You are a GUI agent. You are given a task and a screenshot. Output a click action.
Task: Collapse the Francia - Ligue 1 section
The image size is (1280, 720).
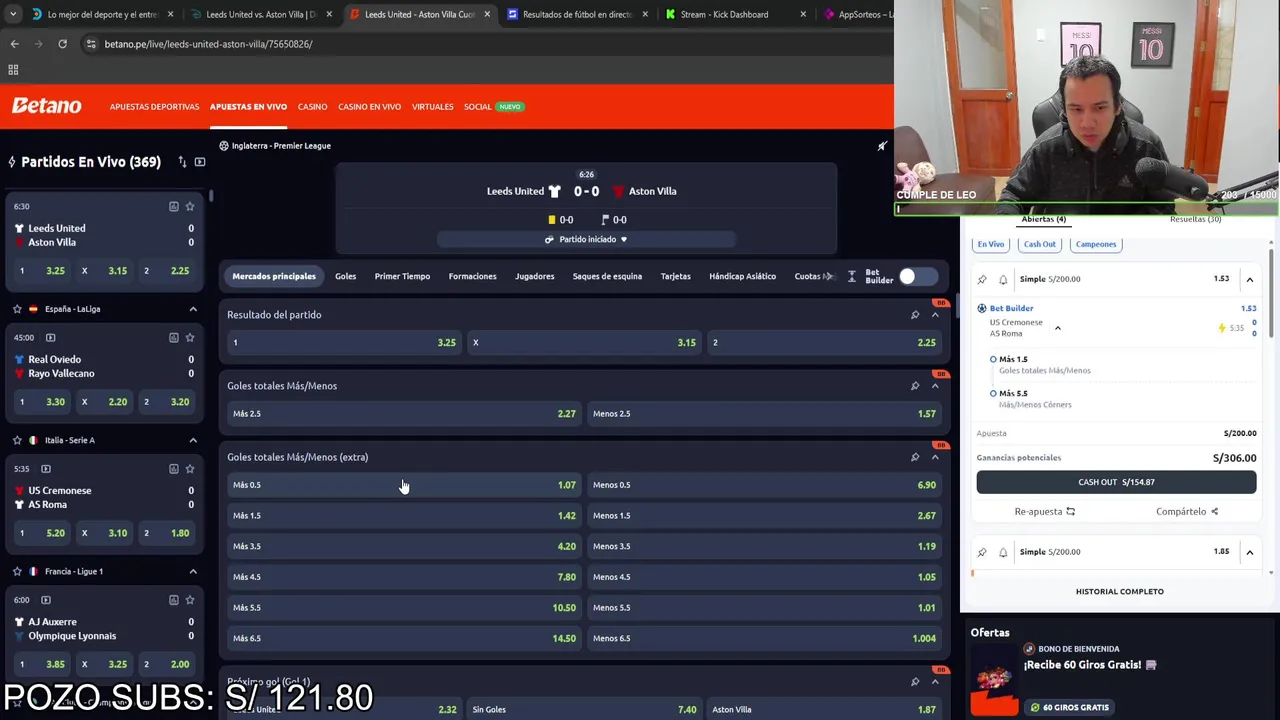tap(193, 571)
